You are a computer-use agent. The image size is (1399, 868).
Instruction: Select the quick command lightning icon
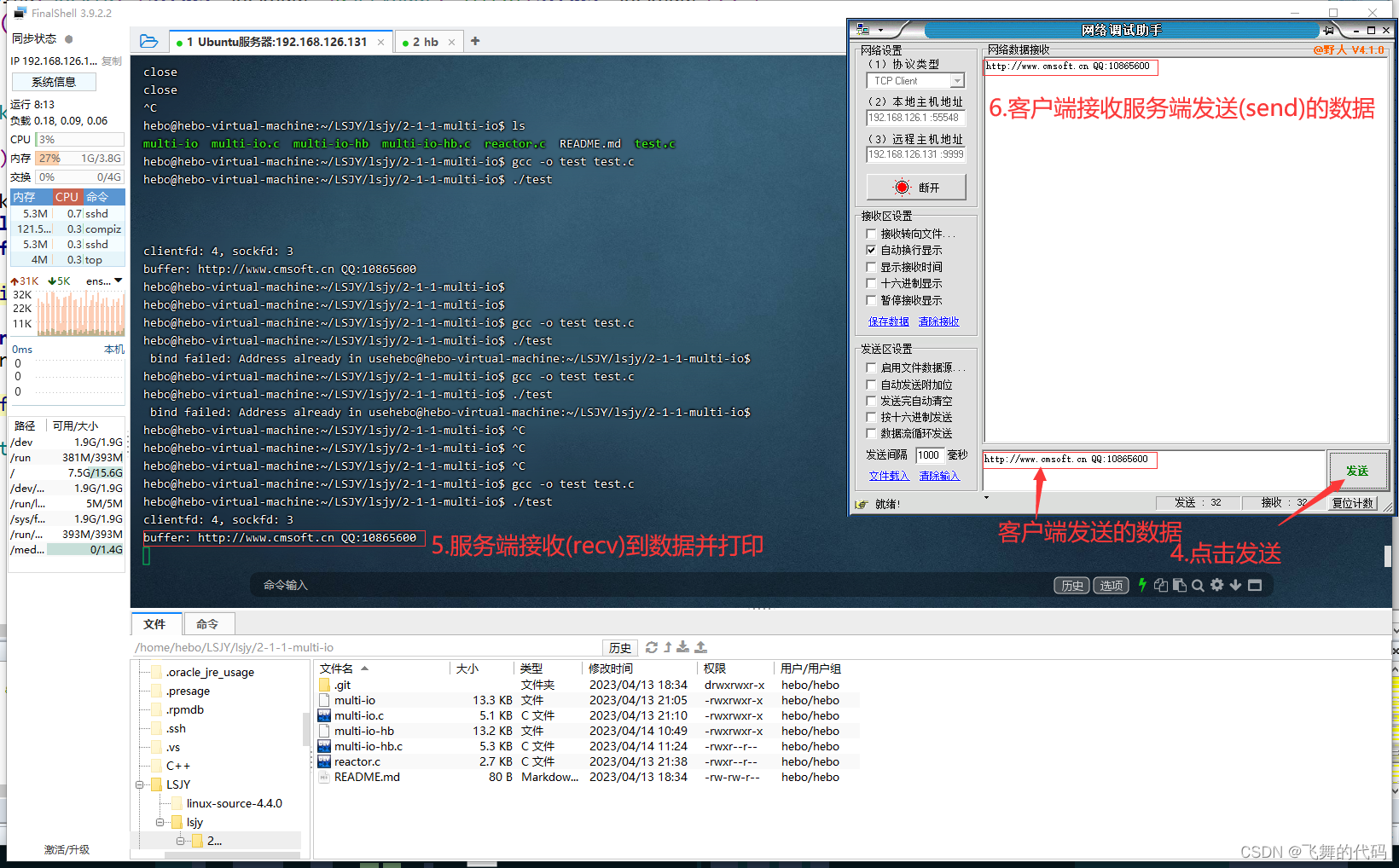(x=1142, y=585)
